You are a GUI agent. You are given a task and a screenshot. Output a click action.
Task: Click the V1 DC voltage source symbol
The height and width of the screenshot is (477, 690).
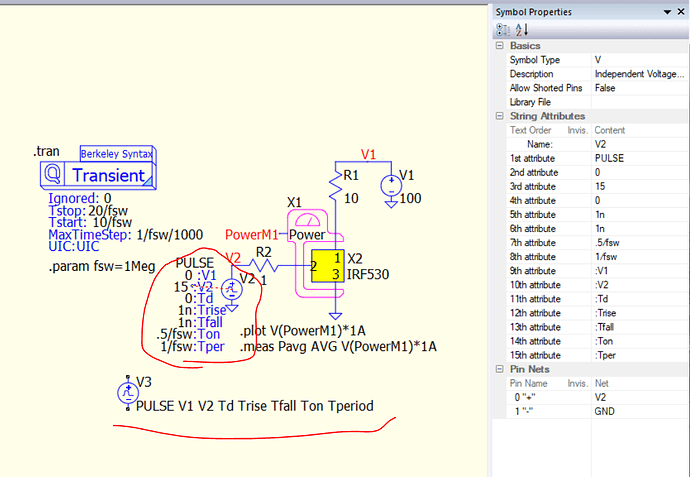point(386,186)
